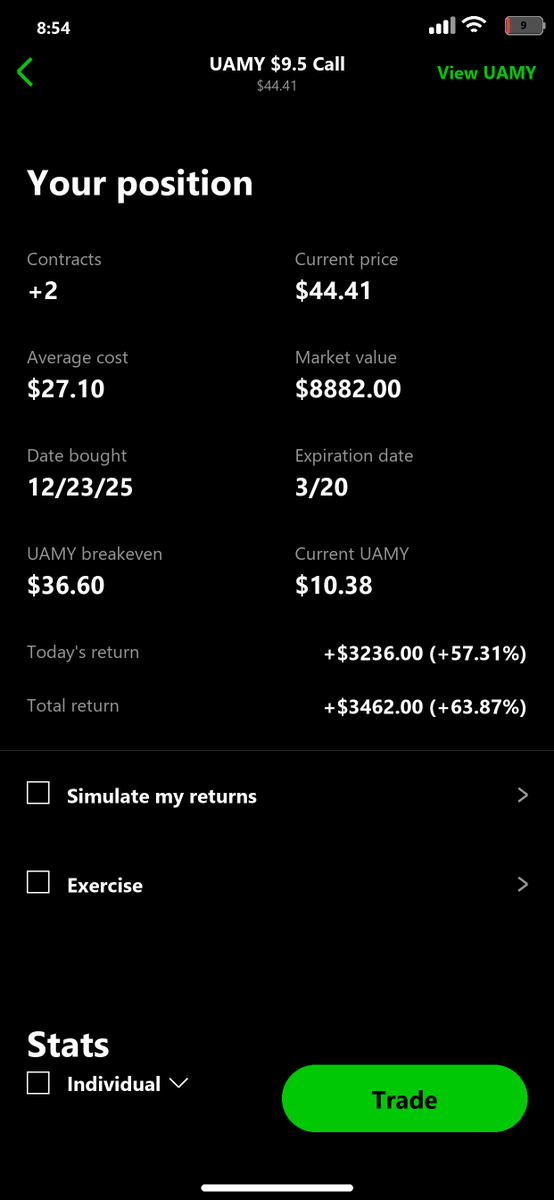554x1200 pixels.
Task: Tap the battery indicator in status bar
Action: (x=522, y=27)
